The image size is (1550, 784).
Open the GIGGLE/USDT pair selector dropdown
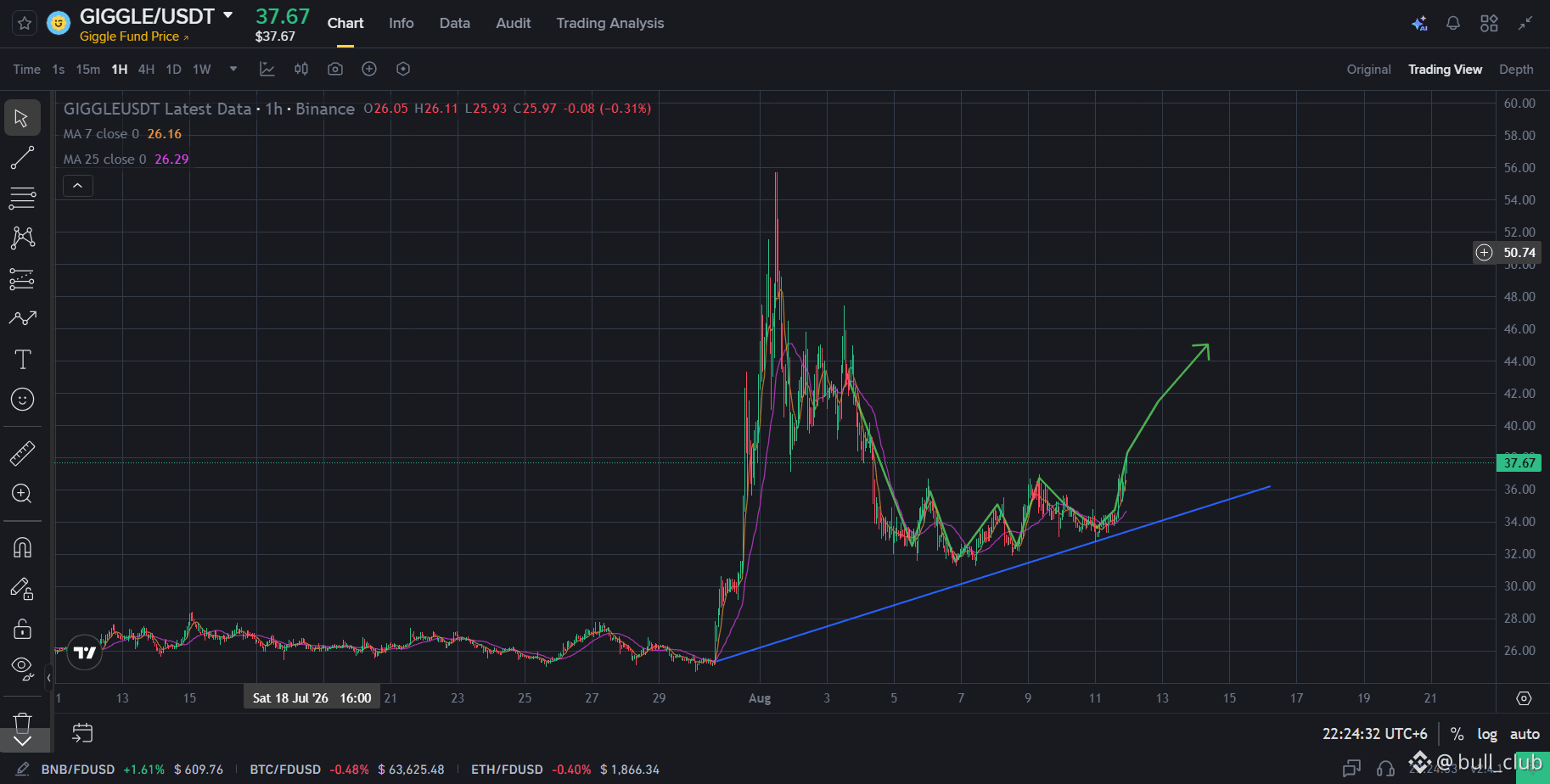click(x=227, y=15)
